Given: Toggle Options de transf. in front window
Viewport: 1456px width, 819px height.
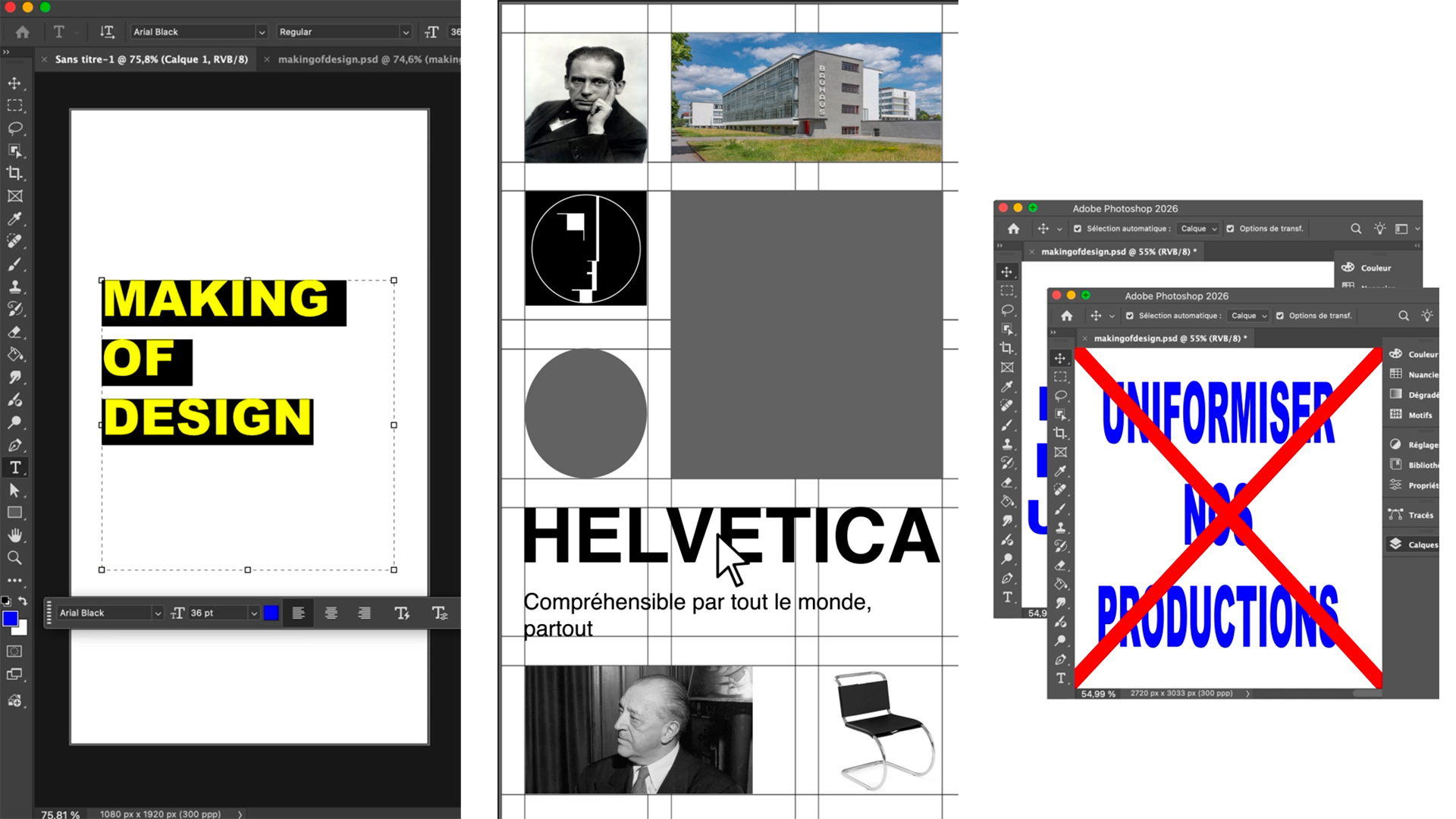Looking at the screenshot, I should pos(1280,315).
